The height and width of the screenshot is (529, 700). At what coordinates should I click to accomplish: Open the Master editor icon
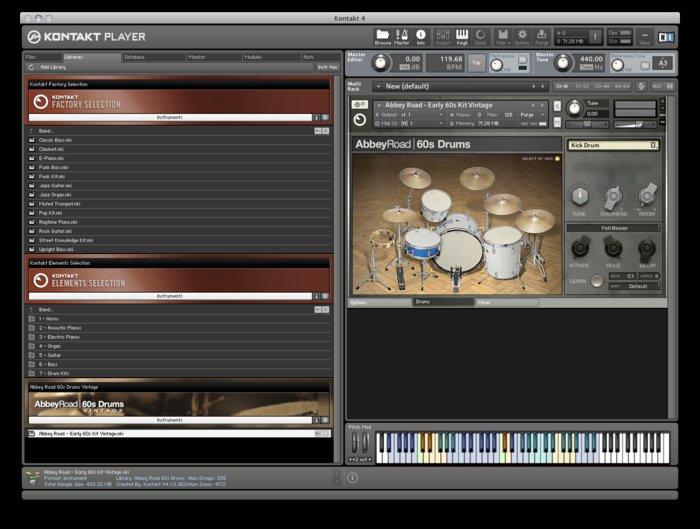(401, 37)
